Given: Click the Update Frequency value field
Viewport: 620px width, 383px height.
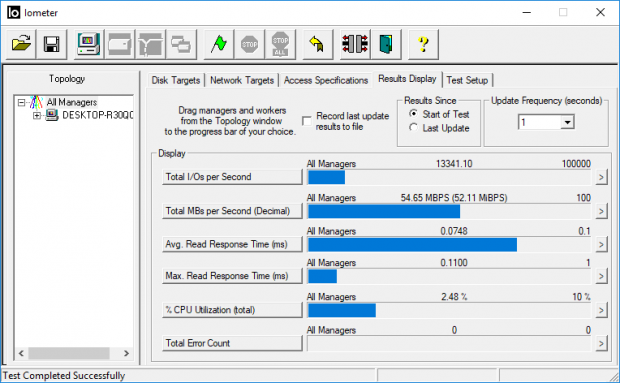Looking at the screenshot, I should (540, 122).
